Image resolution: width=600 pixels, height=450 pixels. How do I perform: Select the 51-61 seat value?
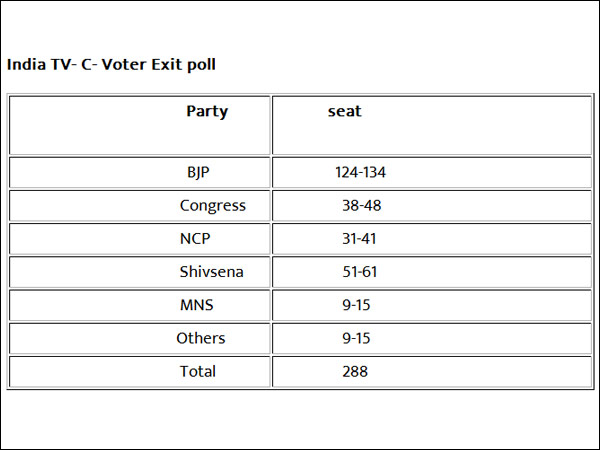(x=361, y=272)
